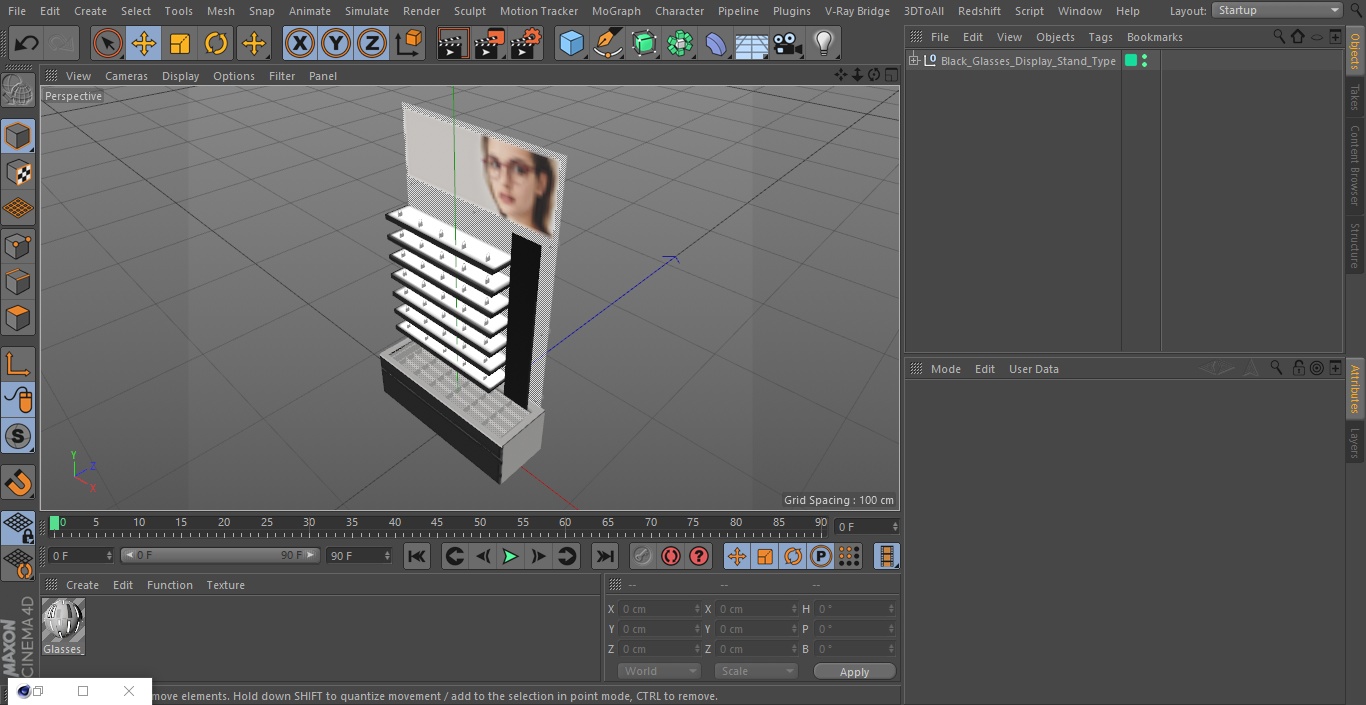This screenshot has width=1366, height=705.
Task: Toggle Z-axis lock
Action: tap(372, 44)
